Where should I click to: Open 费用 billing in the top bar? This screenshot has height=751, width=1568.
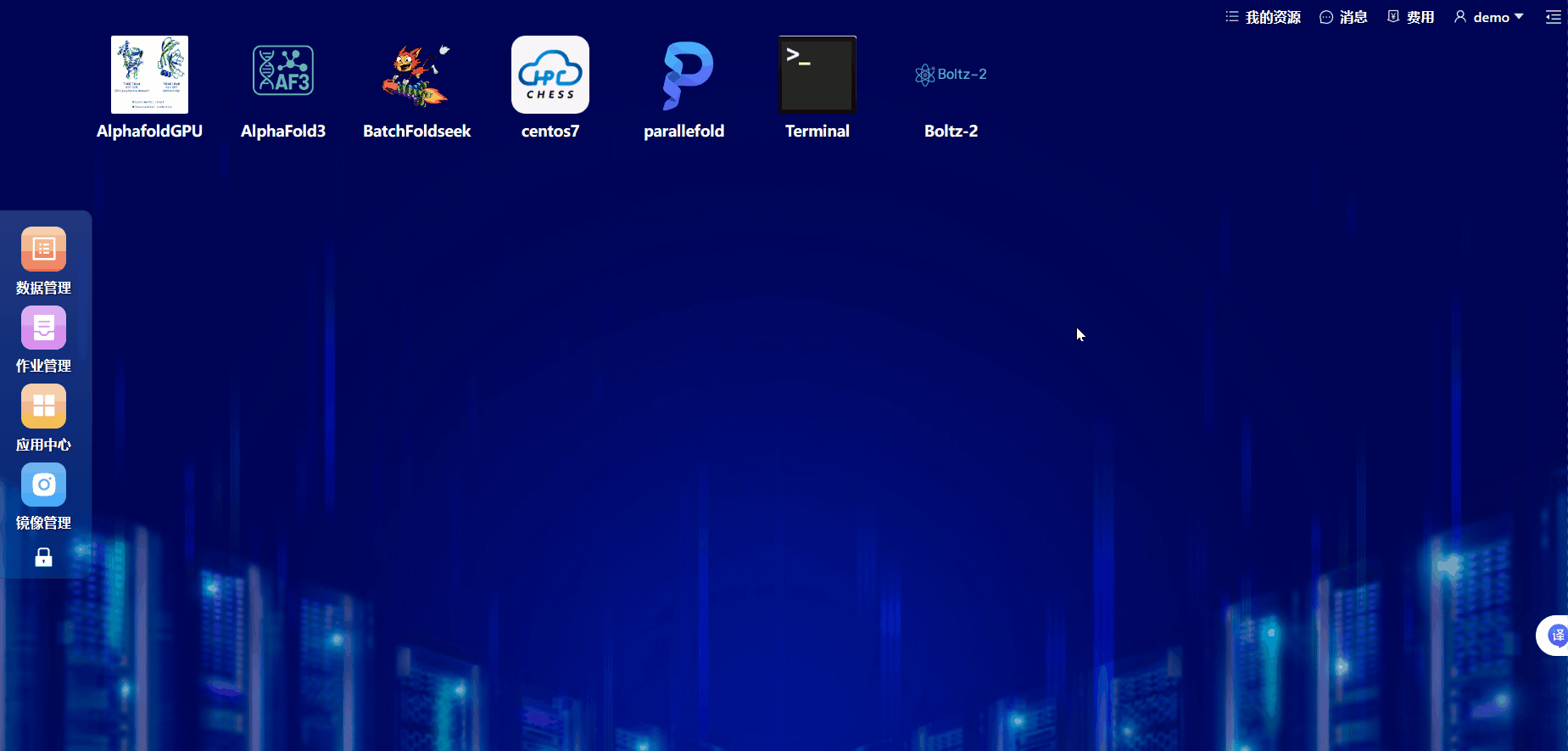tap(1411, 17)
